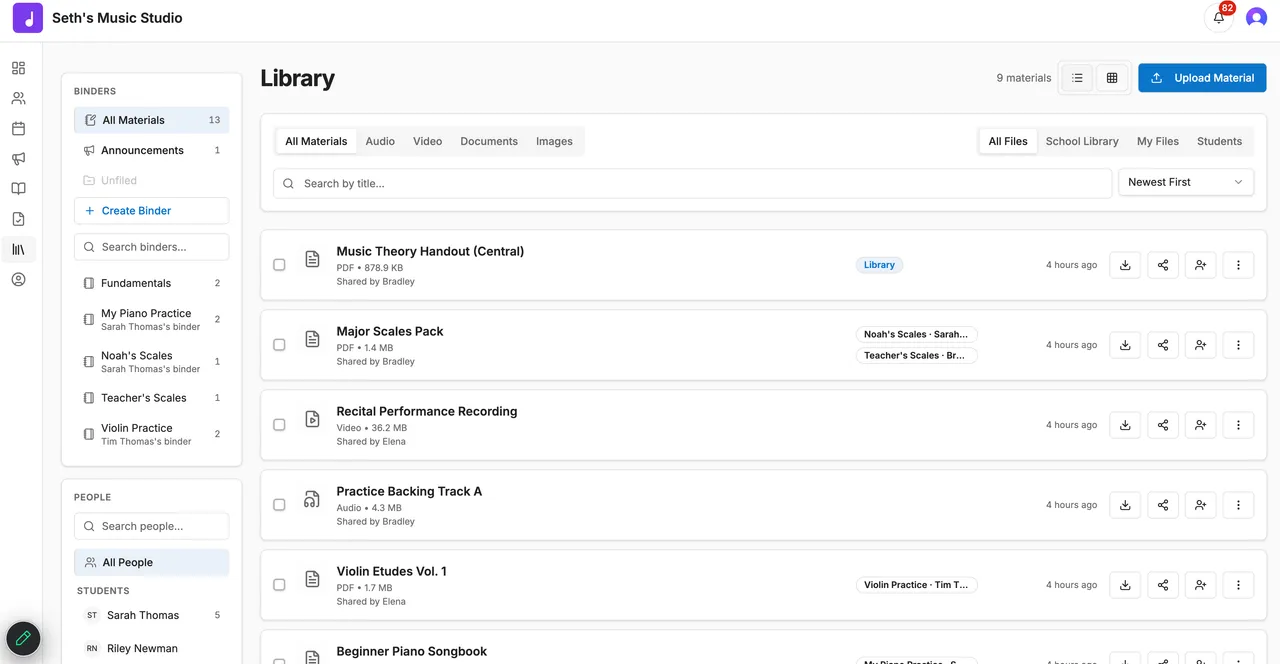Viewport: 1280px width, 664px height.
Task: Click the Upload Material button
Action: [1202, 78]
